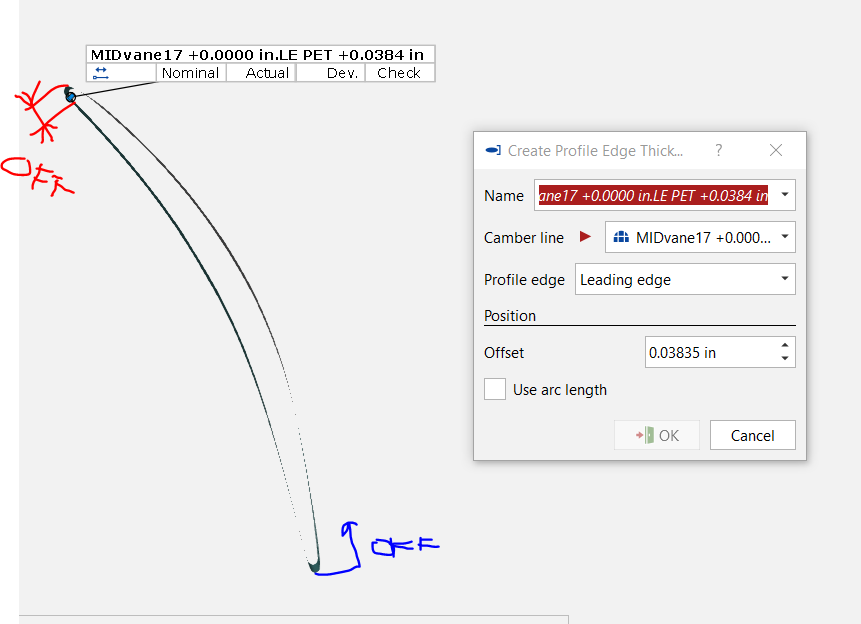
Task: Decrease Offset with the down stepper arrow
Action: click(x=785, y=359)
